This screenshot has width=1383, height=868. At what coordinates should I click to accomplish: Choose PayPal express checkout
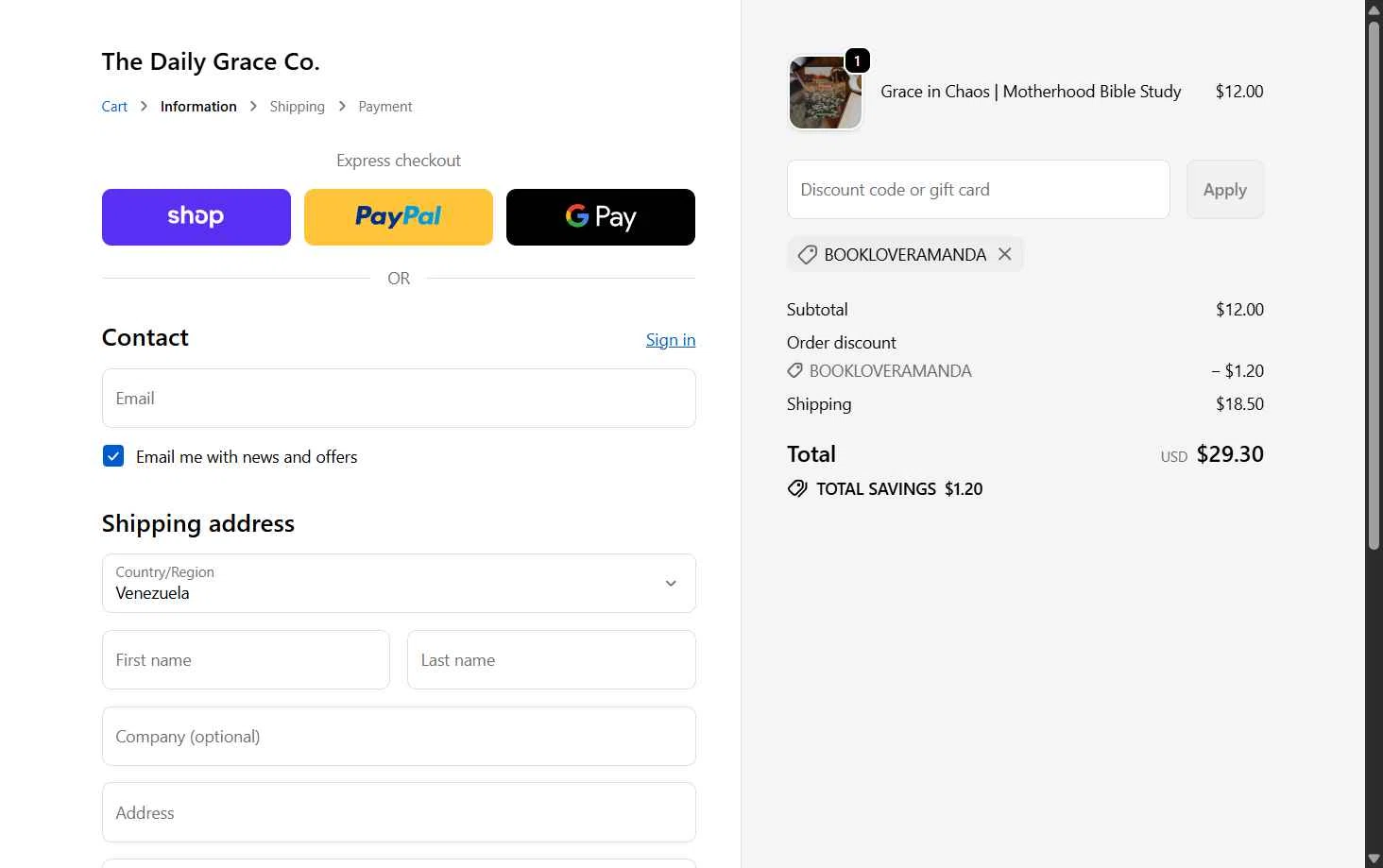pyautogui.click(x=399, y=217)
